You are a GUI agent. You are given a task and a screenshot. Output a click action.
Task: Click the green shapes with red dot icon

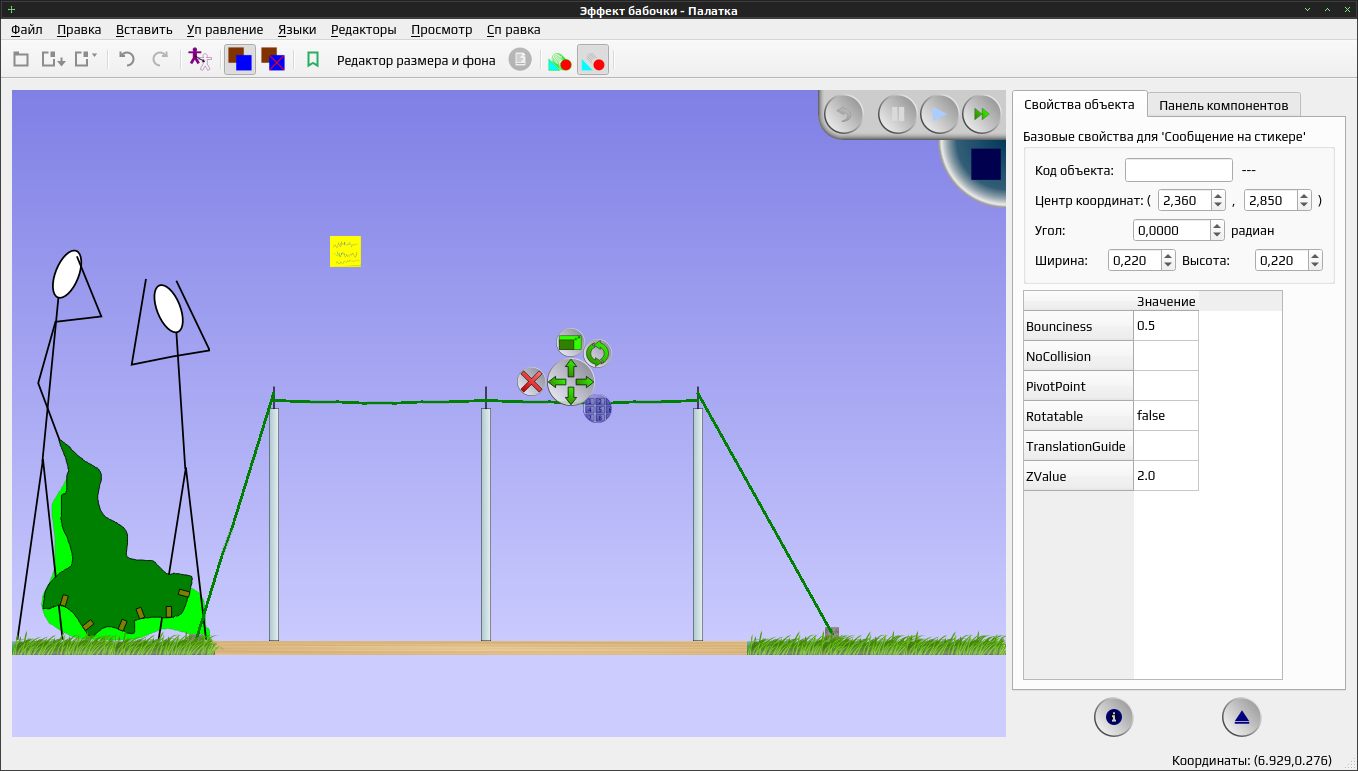[x=559, y=61]
